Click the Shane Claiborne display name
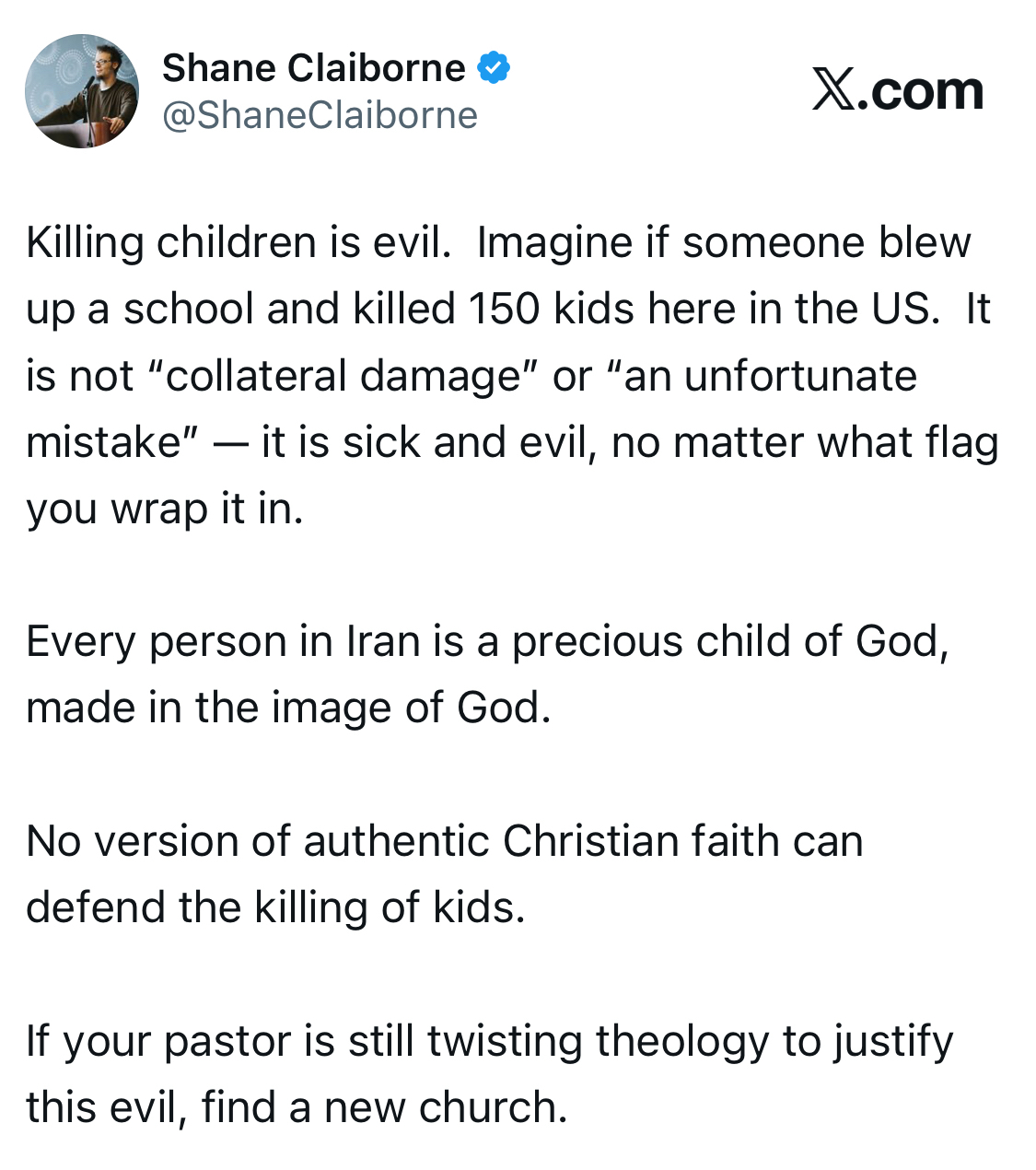 [314, 68]
